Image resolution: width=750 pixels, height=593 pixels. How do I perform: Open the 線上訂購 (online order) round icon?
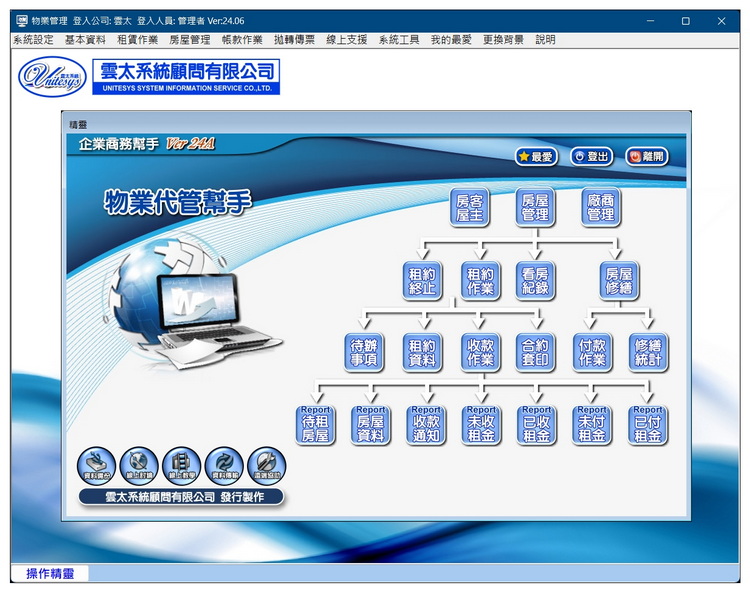(x=139, y=465)
